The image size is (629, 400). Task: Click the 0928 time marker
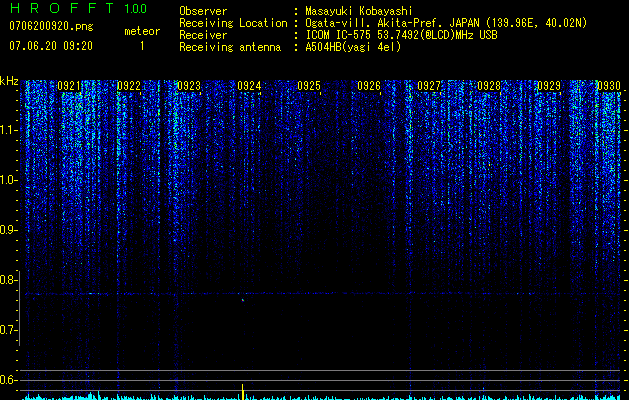pos(489,86)
